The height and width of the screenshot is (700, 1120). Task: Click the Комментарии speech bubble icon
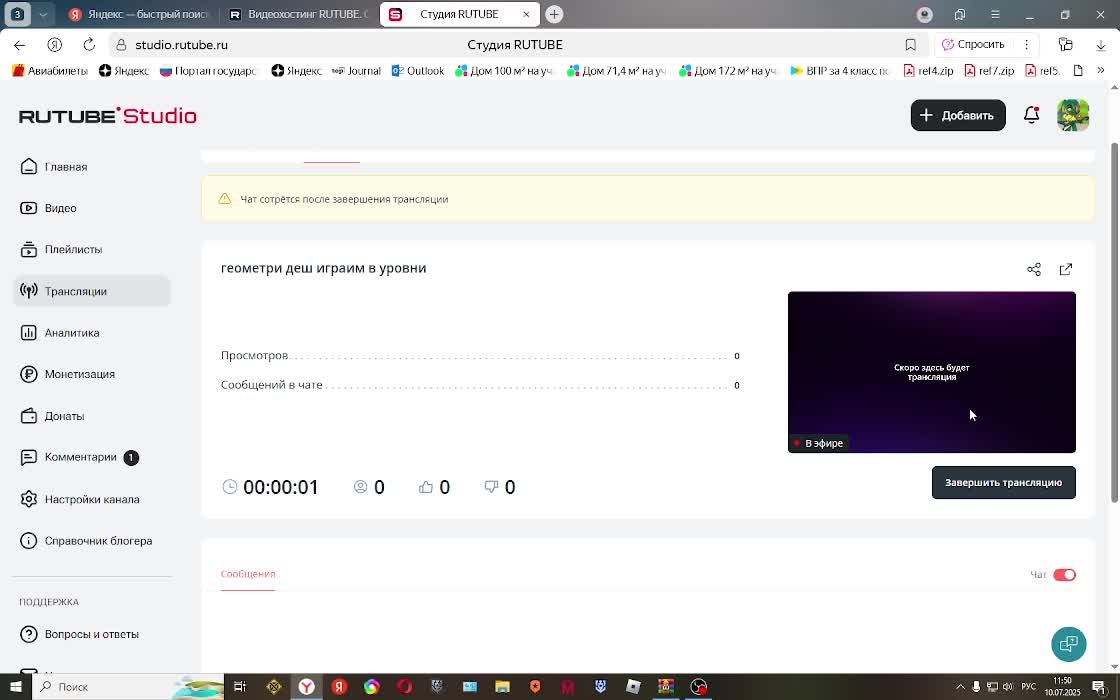[x=29, y=457]
